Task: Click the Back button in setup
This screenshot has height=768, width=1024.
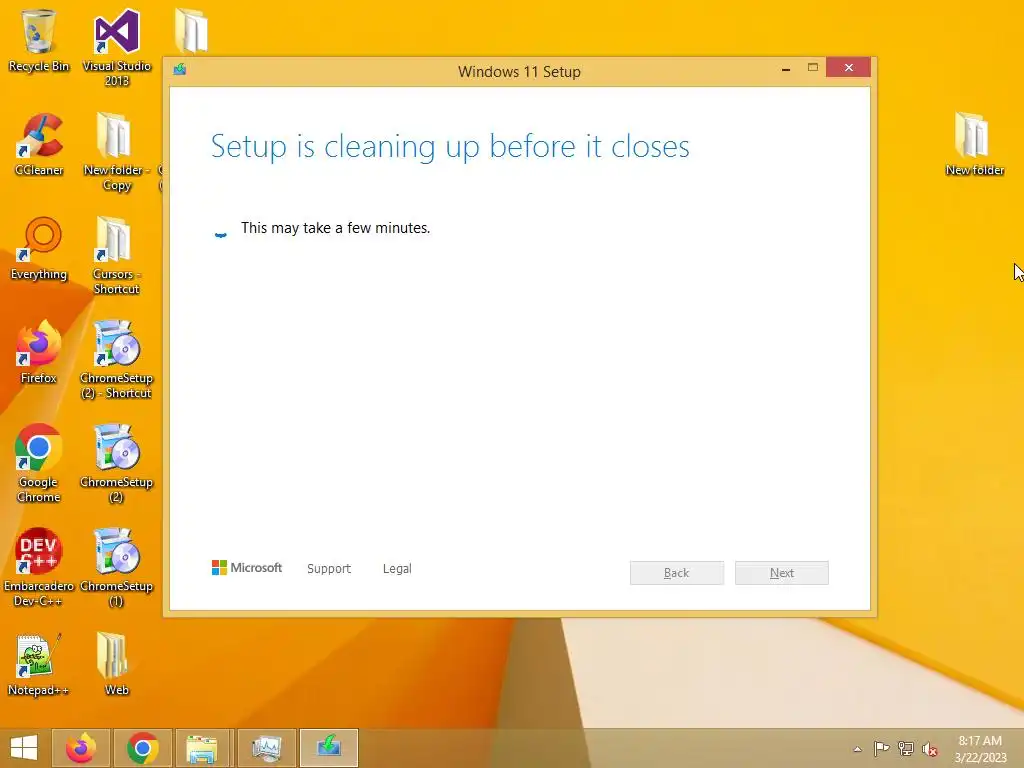Action: pyautogui.click(x=677, y=573)
